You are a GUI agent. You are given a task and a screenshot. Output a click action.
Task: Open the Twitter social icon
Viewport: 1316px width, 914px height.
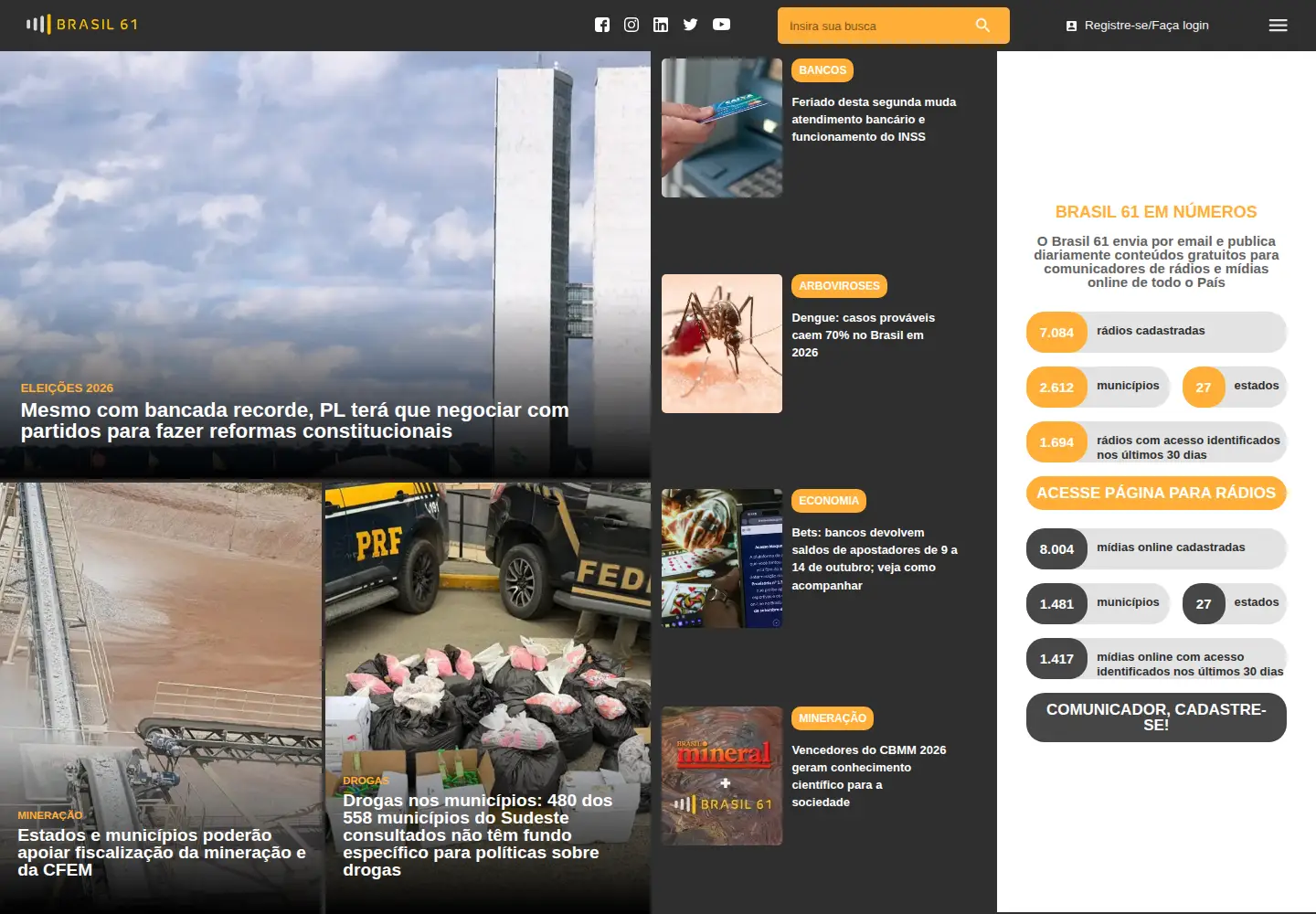coord(691,25)
